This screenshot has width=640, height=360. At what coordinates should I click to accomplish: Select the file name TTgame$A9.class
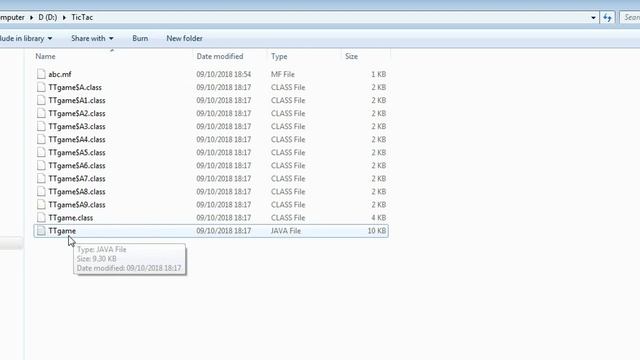pyautogui.click(x=77, y=205)
